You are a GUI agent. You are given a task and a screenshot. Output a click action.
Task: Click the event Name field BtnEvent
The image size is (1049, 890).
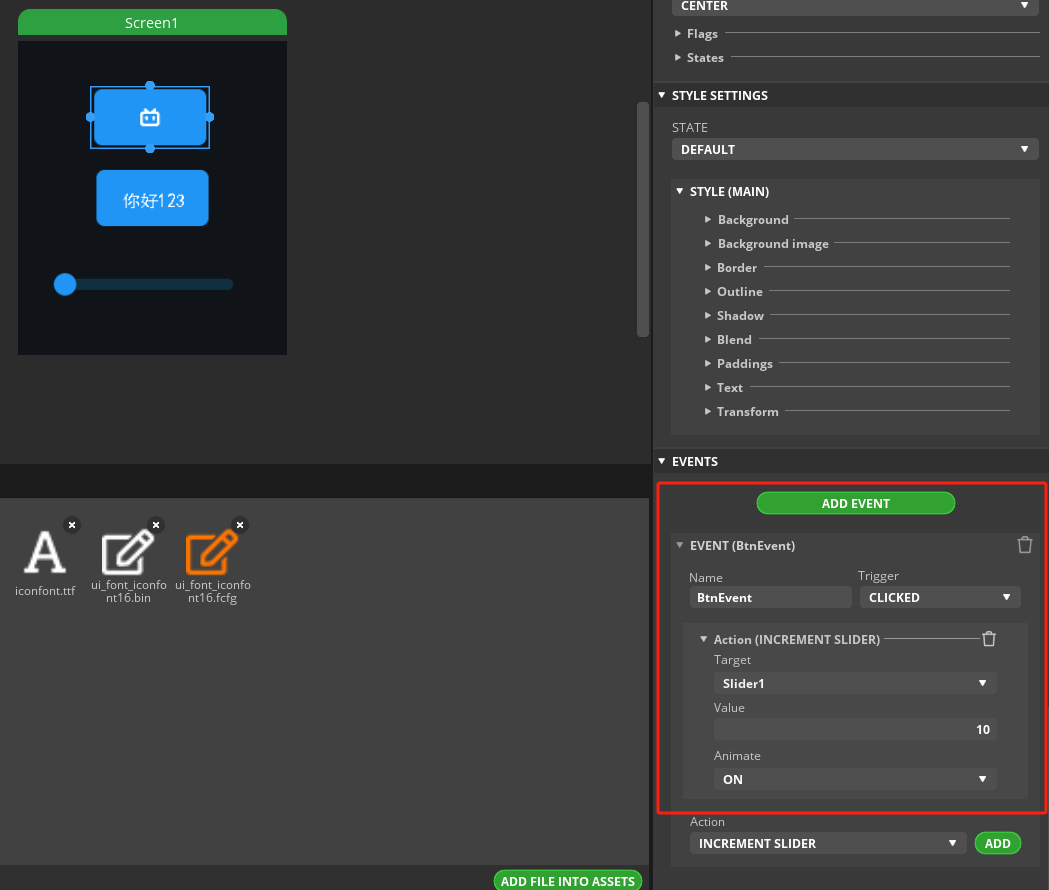pos(769,597)
